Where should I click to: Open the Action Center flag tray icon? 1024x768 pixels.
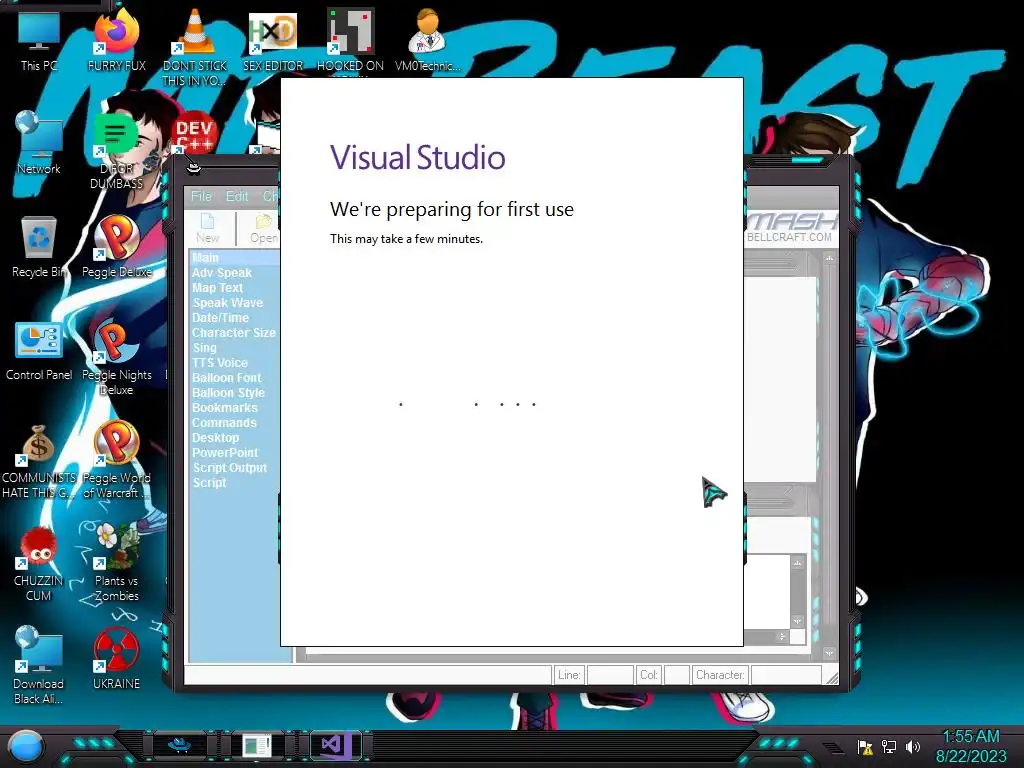[x=865, y=747]
